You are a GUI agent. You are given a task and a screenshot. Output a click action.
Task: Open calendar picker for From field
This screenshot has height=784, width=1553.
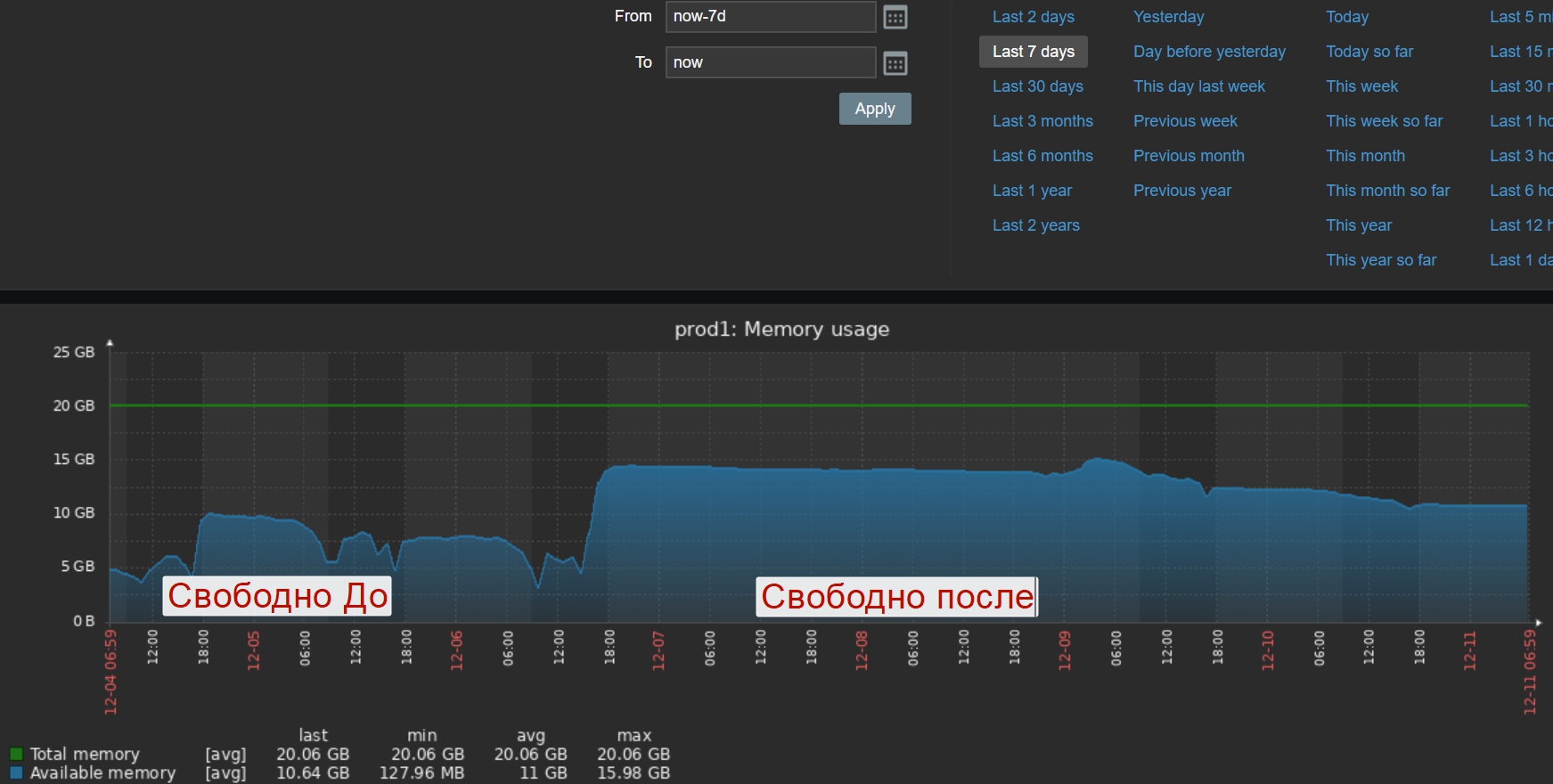[x=895, y=17]
